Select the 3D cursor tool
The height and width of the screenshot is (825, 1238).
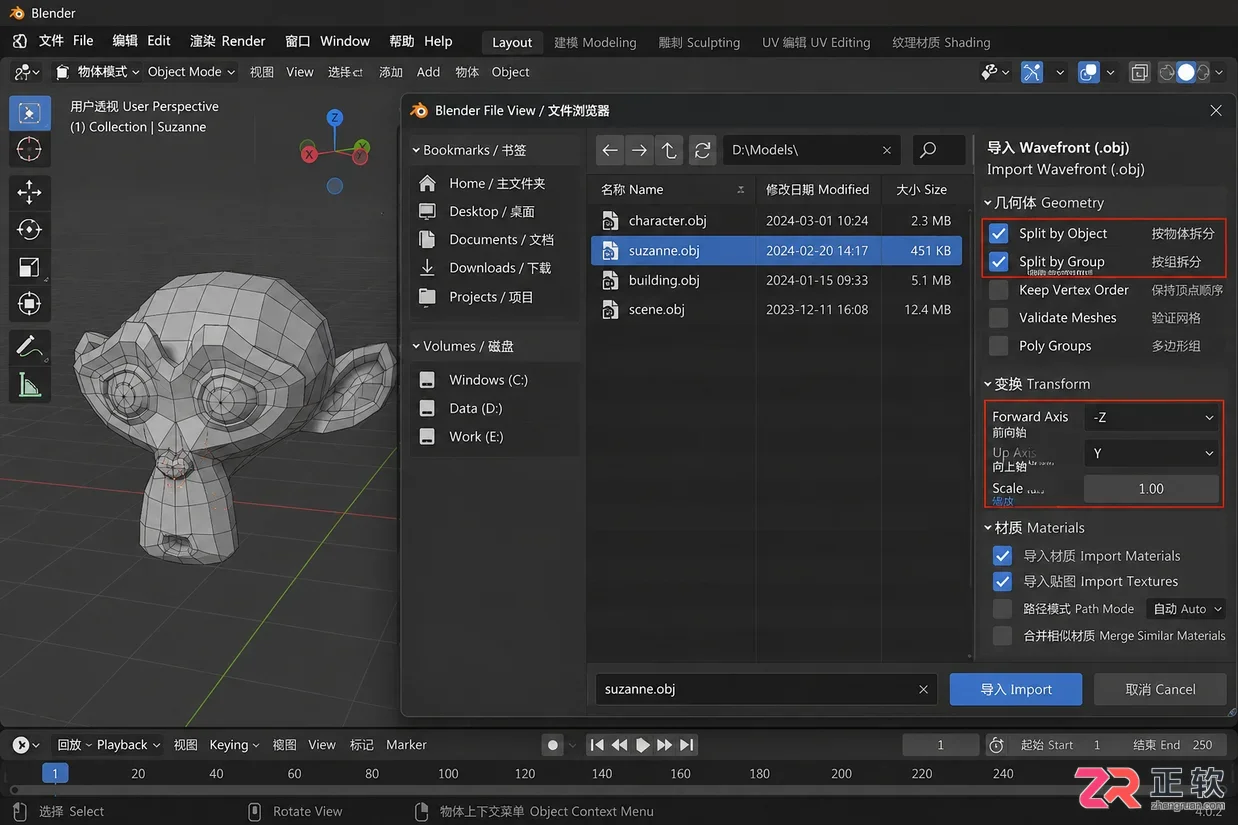tap(30, 149)
